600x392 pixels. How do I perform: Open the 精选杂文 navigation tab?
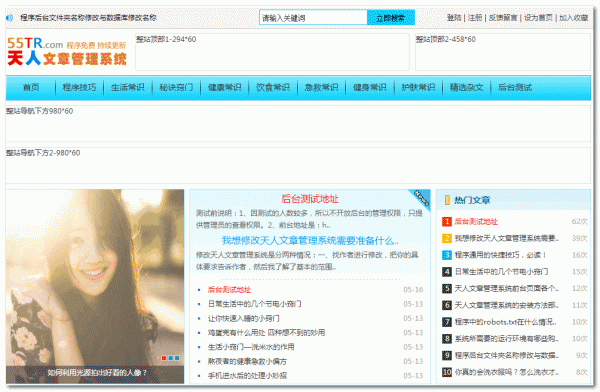pos(466,87)
